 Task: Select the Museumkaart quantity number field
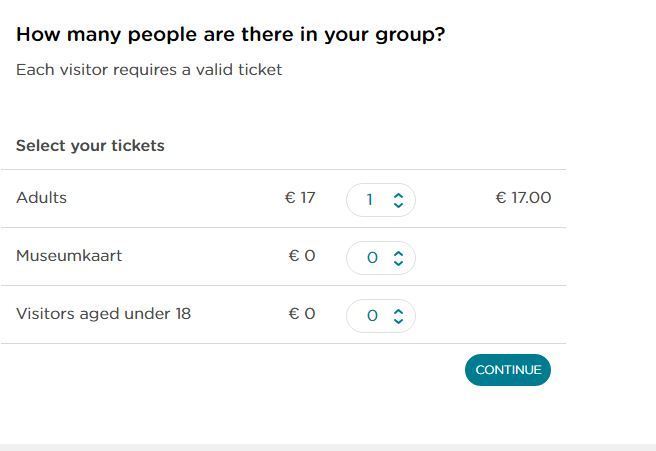(372, 258)
